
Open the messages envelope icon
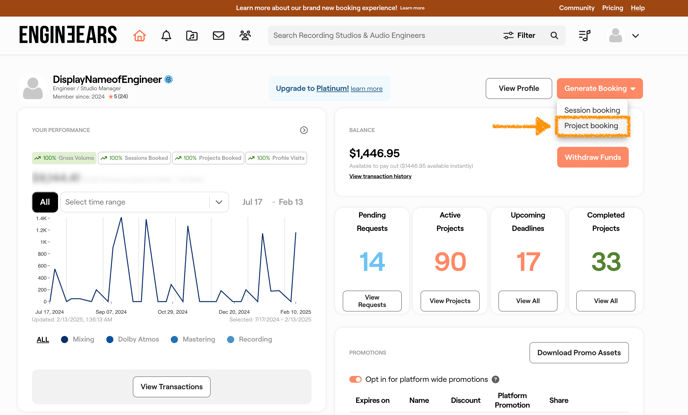(x=218, y=36)
